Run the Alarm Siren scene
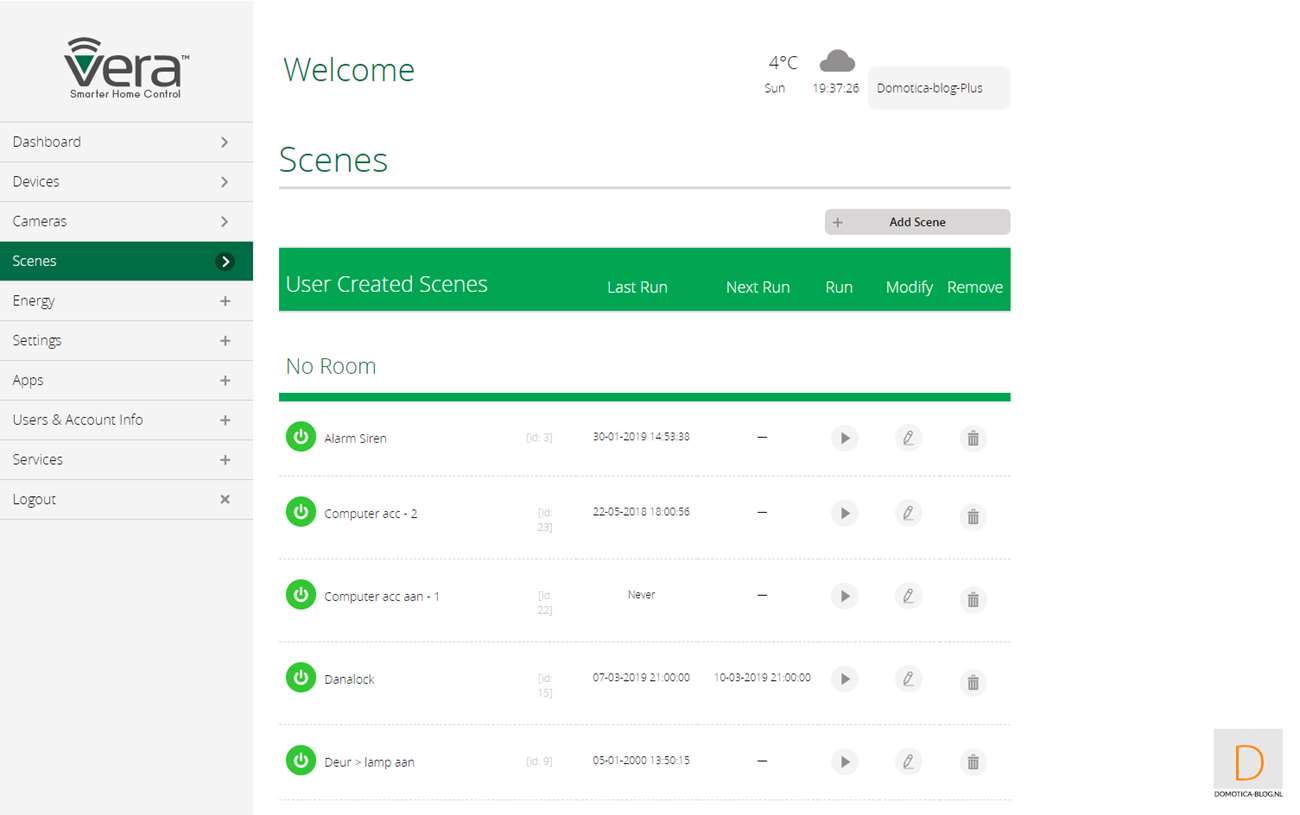1300x815 pixels. click(x=844, y=438)
